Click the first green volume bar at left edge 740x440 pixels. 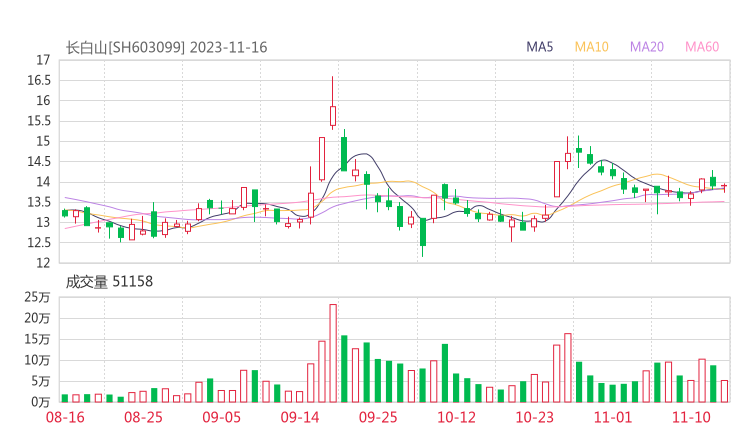[x=65, y=398]
